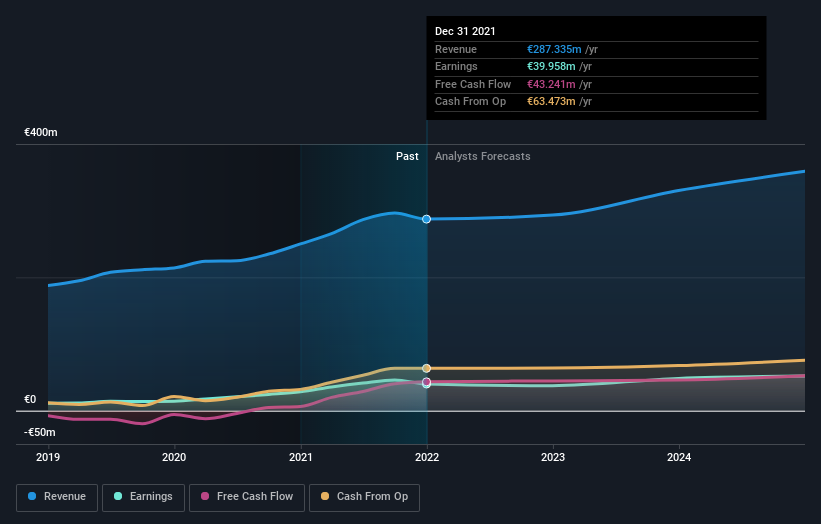
Task: Click the Analysts Forecasts label
Action: [x=482, y=157]
